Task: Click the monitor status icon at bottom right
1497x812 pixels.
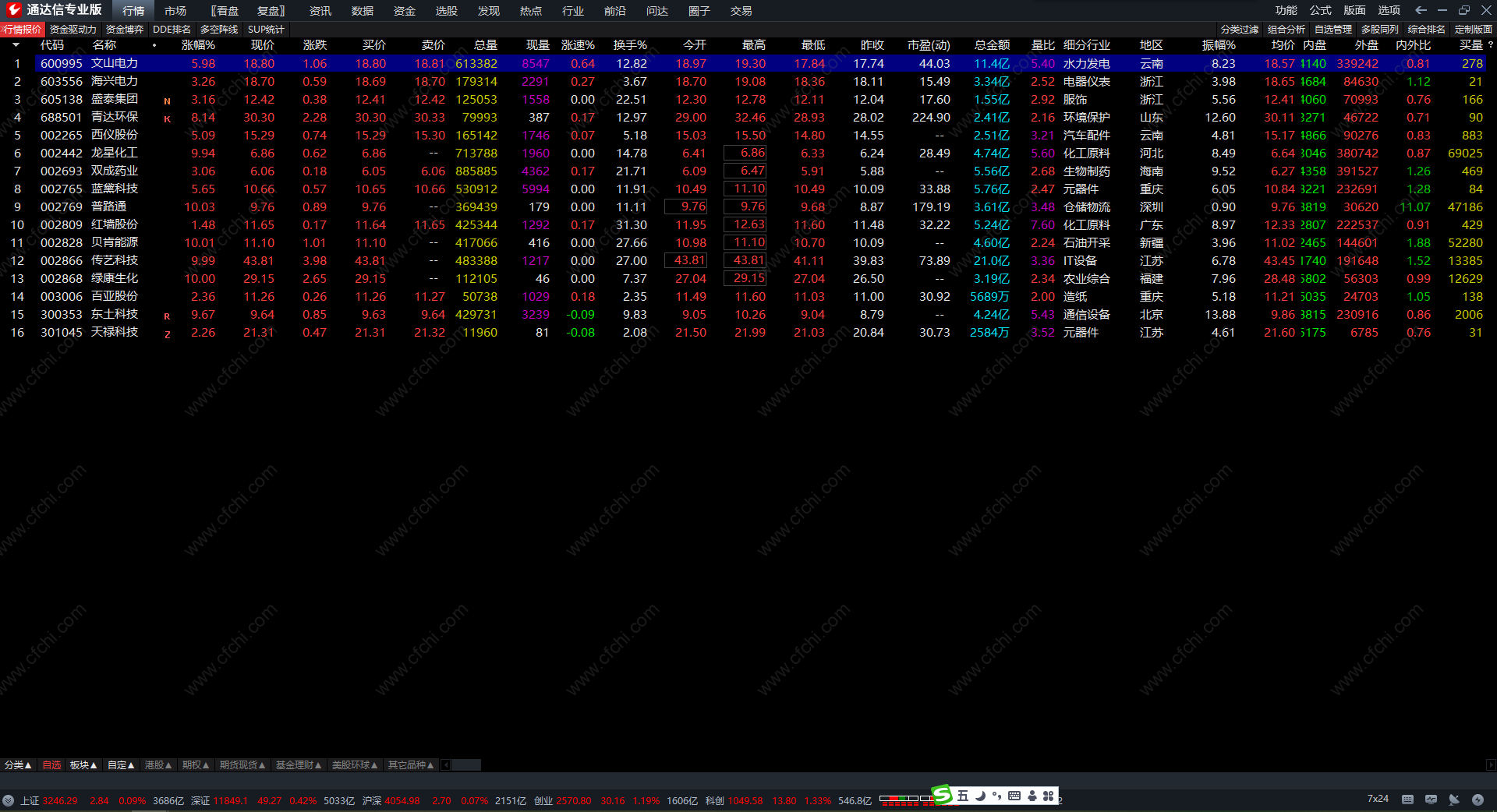Action: pyautogui.click(x=1431, y=800)
